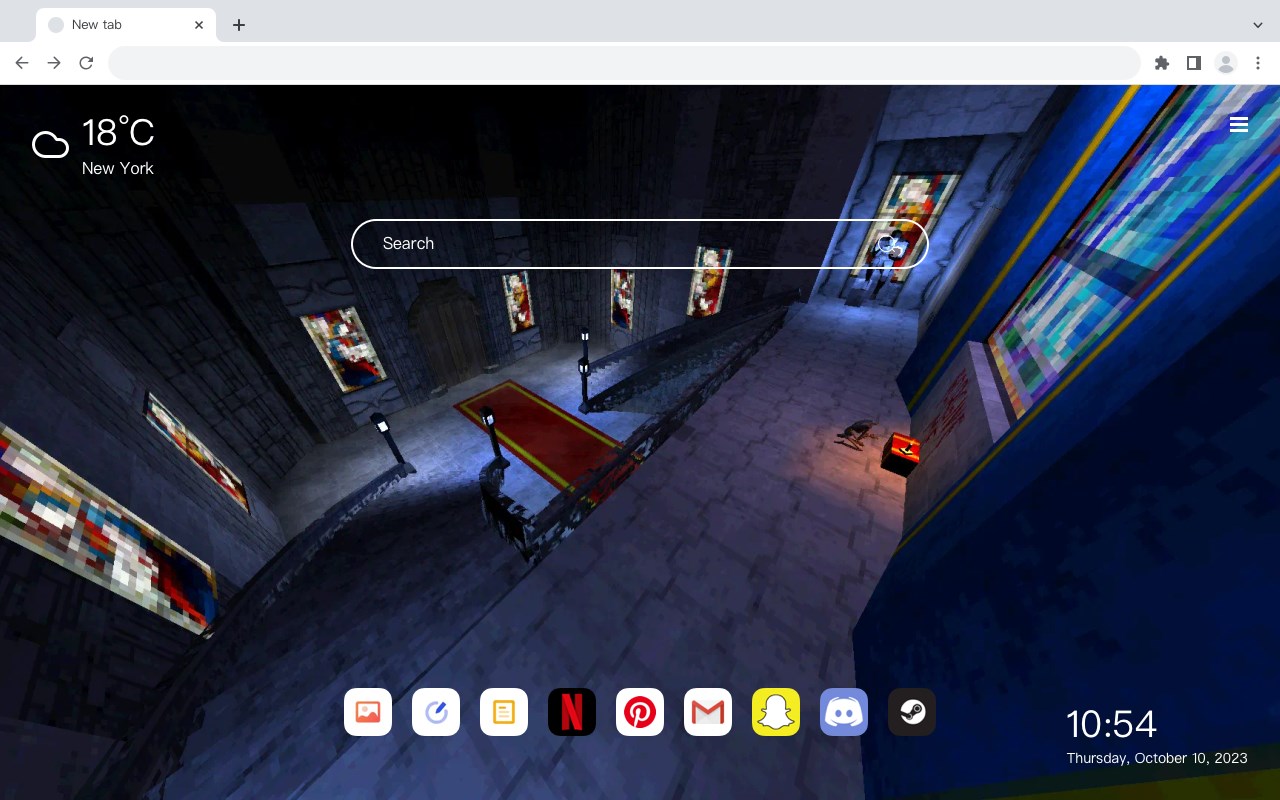Click the Thursday, October 10, 2023 date

pyautogui.click(x=1157, y=758)
